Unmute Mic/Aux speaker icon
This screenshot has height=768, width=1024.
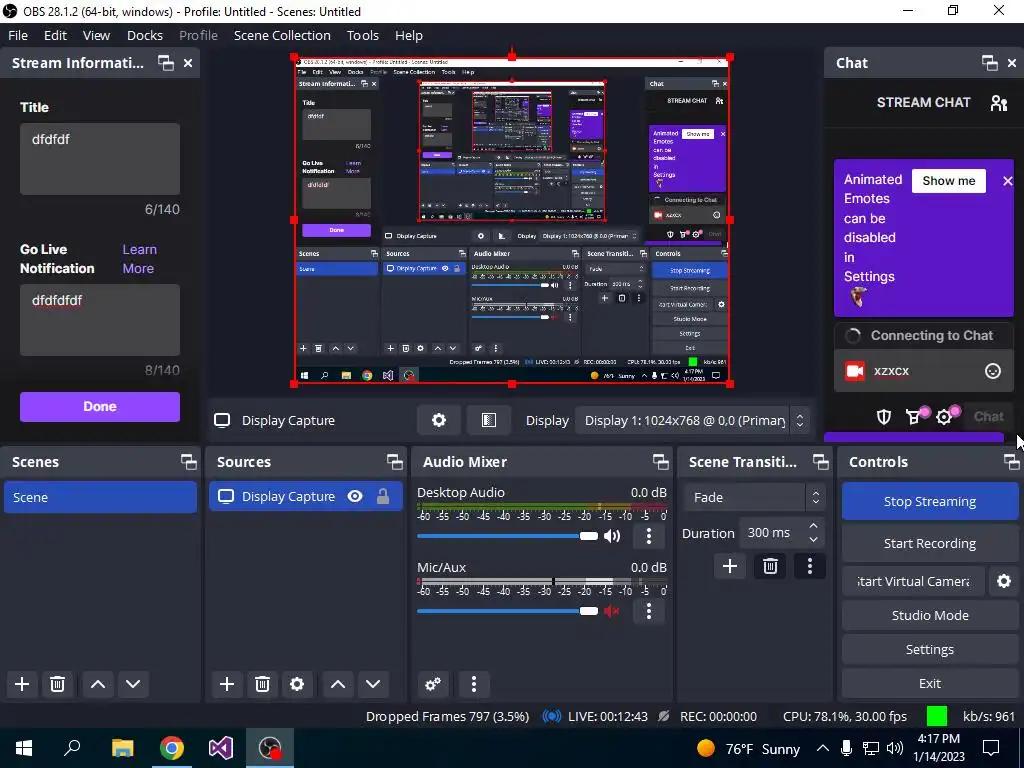pyautogui.click(x=612, y=611)
